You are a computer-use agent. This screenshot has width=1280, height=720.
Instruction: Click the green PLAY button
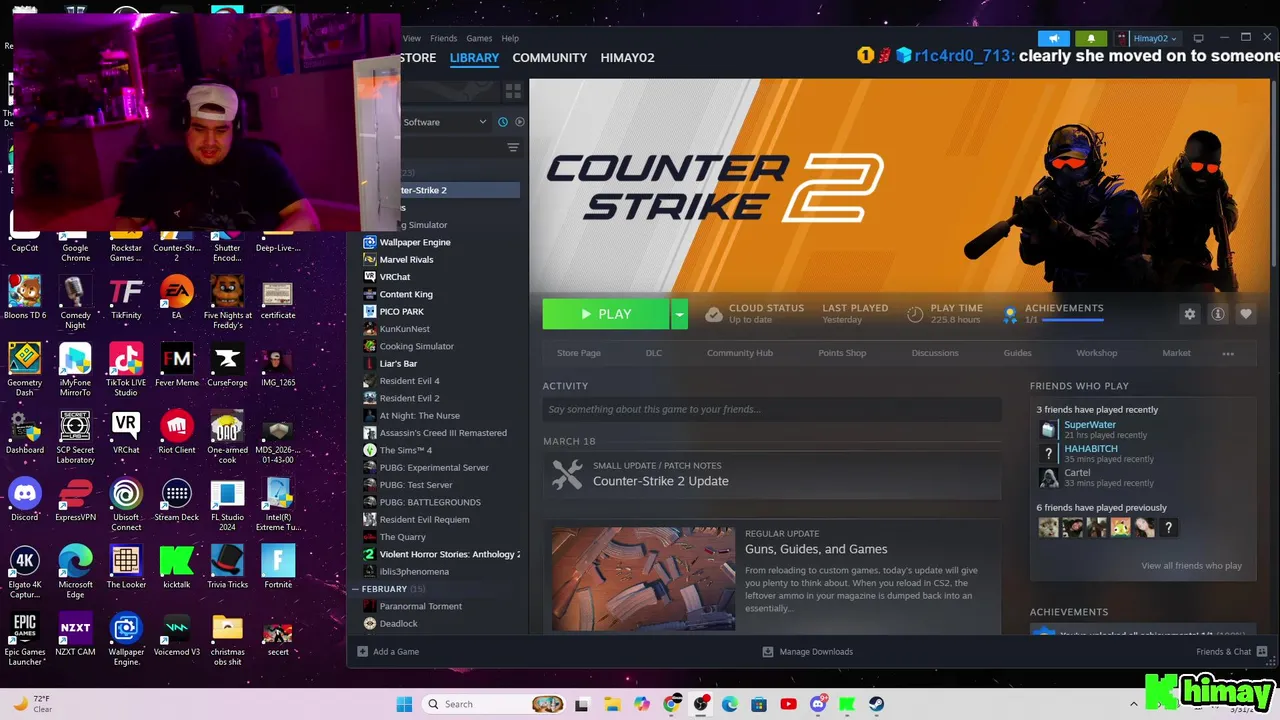[x=606, y=314]
